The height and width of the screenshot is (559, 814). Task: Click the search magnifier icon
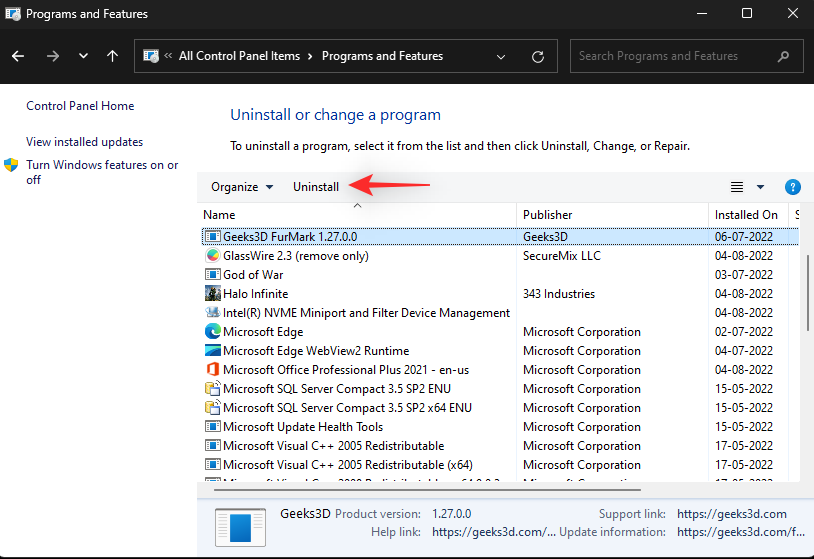[784, 56]
